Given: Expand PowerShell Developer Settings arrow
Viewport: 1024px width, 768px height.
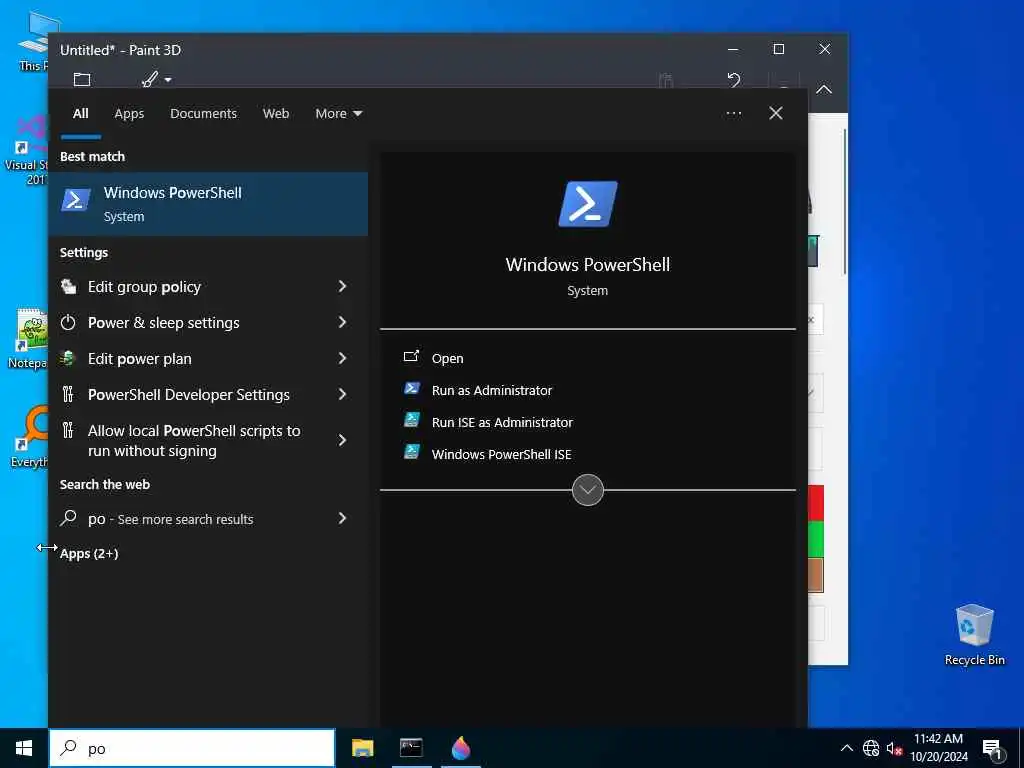Looking at the screenshot, I should click(342, 394).
